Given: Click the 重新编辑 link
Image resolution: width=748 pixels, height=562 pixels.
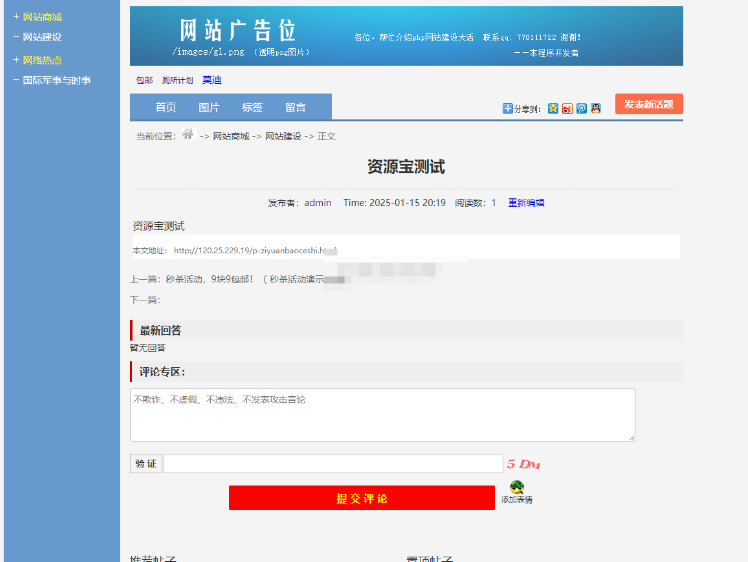Looking at the screenshot, I should pyautogui.click(x=526, y=203).
